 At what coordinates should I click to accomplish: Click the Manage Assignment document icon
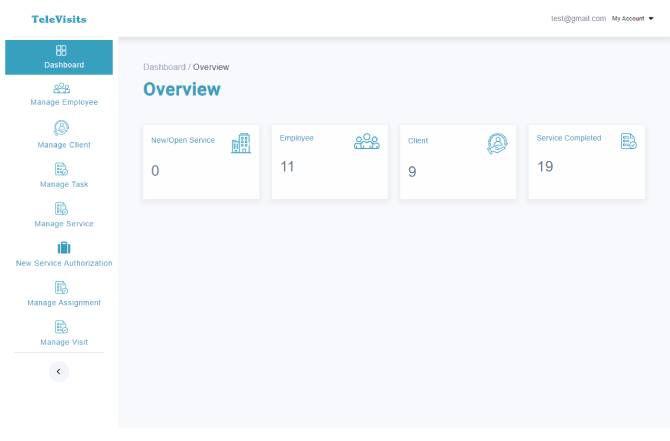pos(62,288)
